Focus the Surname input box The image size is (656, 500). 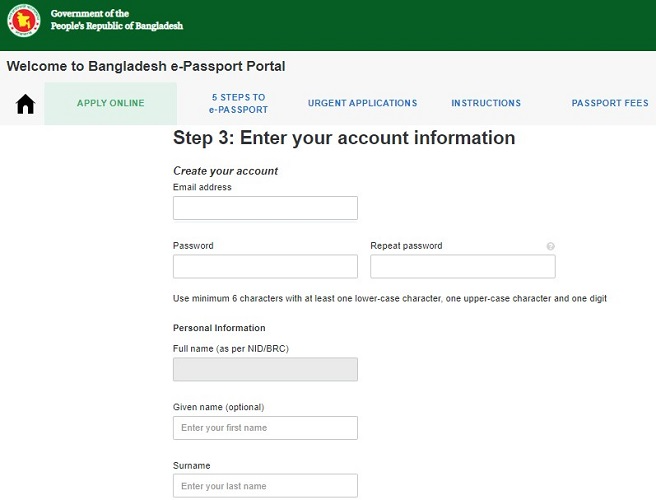265,486
